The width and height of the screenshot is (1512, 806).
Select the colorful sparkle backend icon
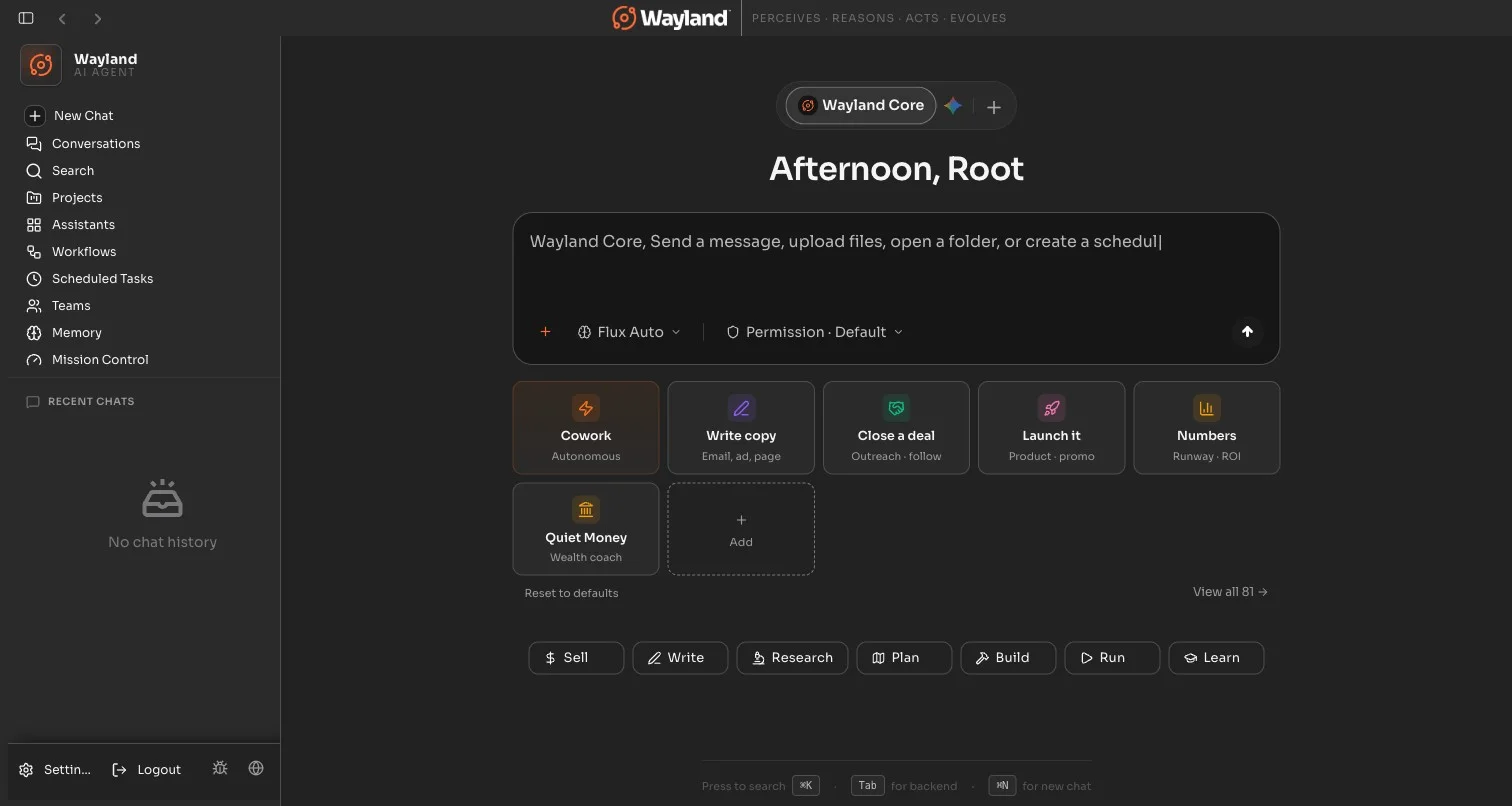tap(953, 106)
